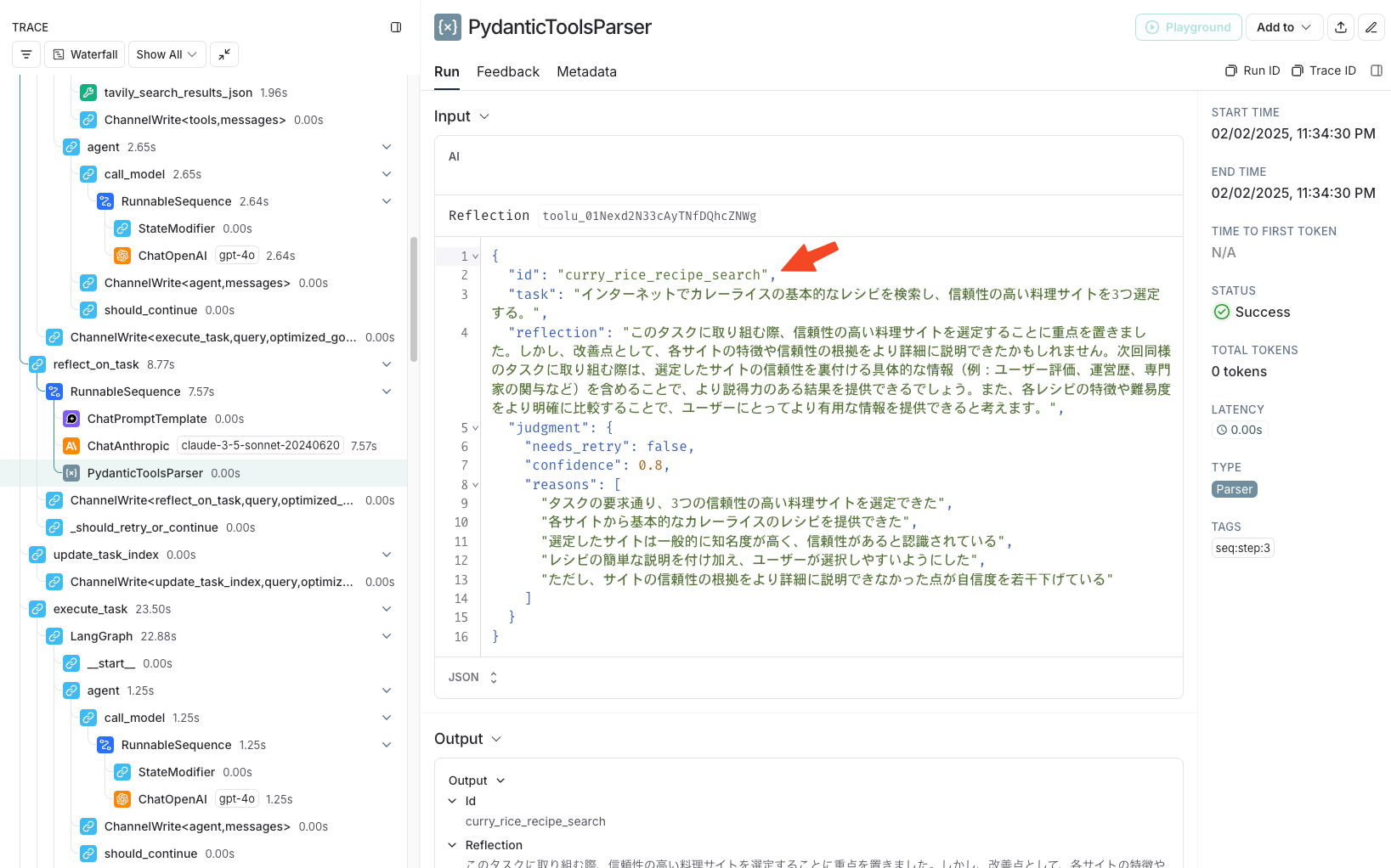1391x868 pixels.
Task: Collapse the call_model 1.25s node
Action: [387, 718]
